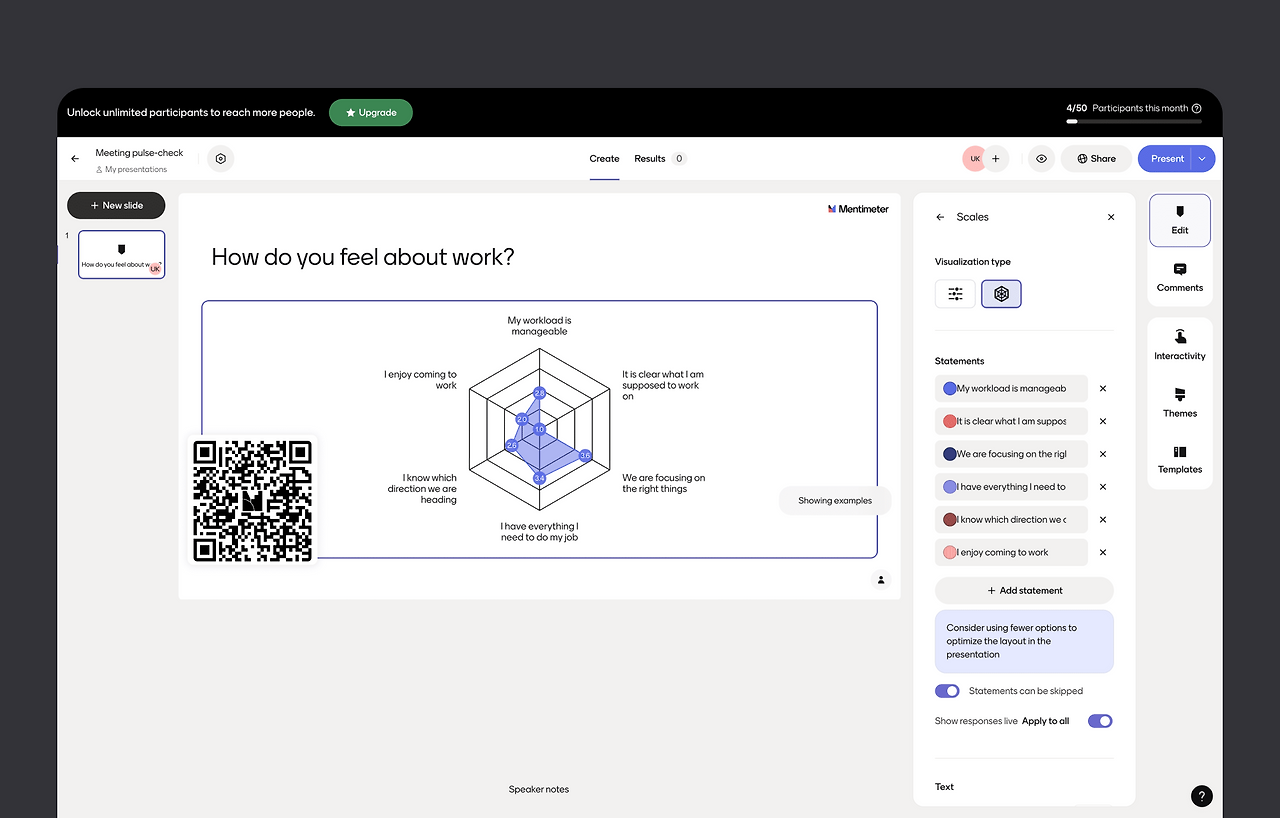Click the Mentimeter logo on the slide
The width and height of the screenshot is (1280, 818).
[x=858, y=209]
